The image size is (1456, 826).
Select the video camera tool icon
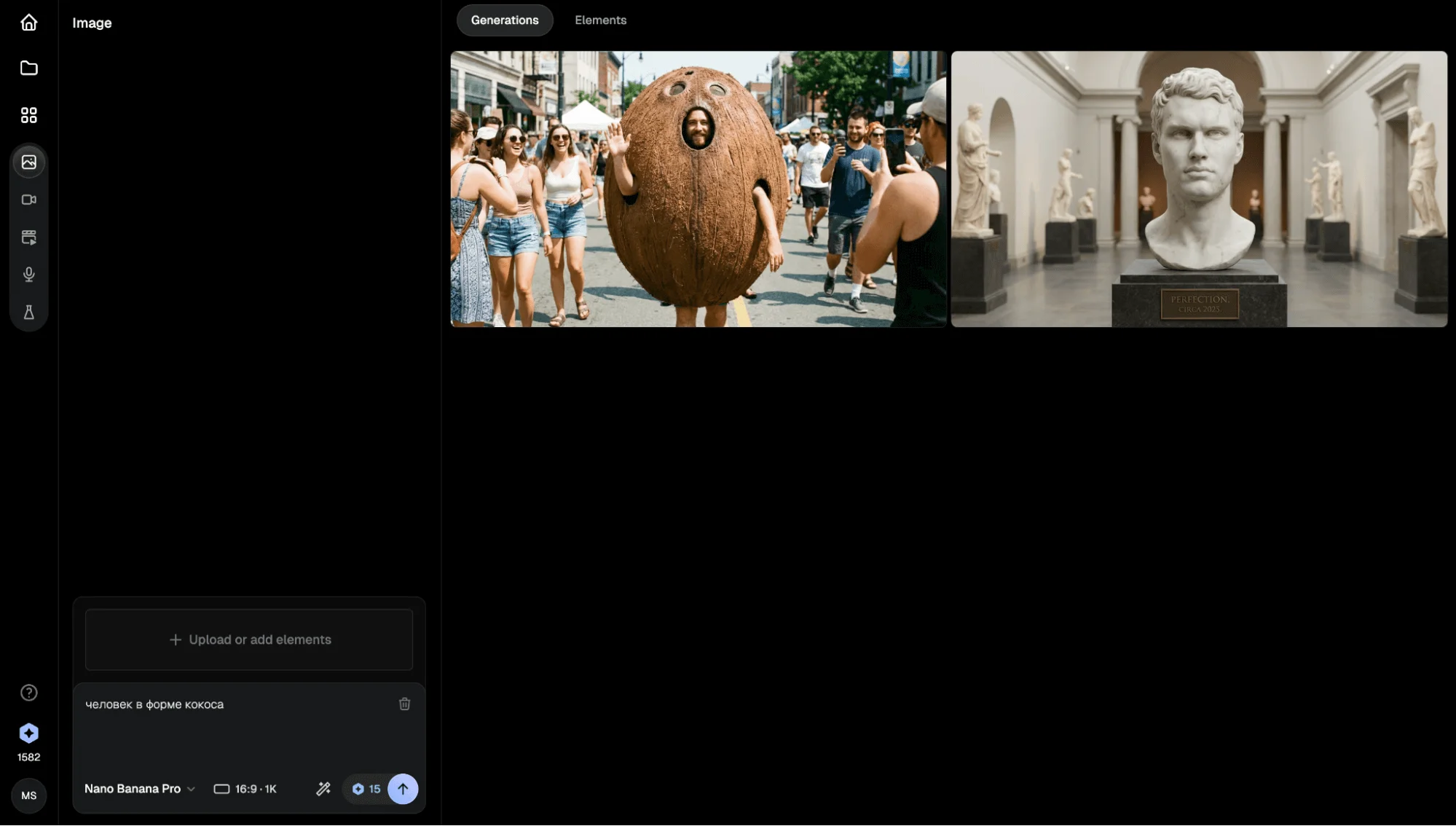28,200
